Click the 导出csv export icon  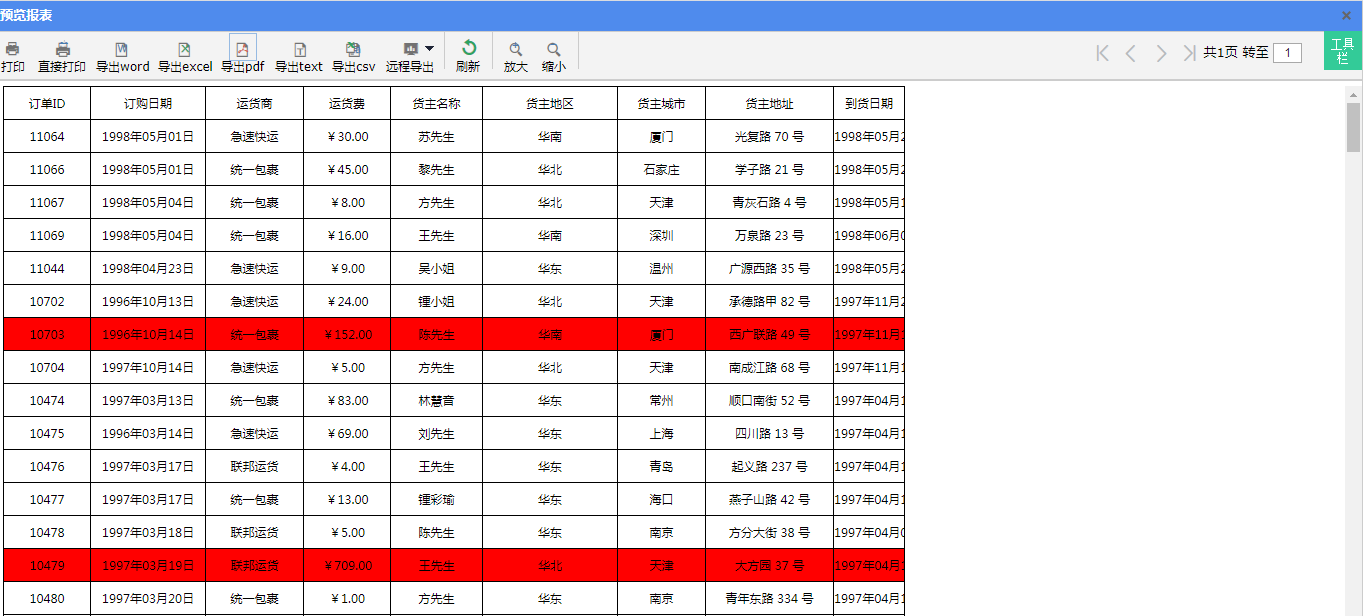(353, 50)
